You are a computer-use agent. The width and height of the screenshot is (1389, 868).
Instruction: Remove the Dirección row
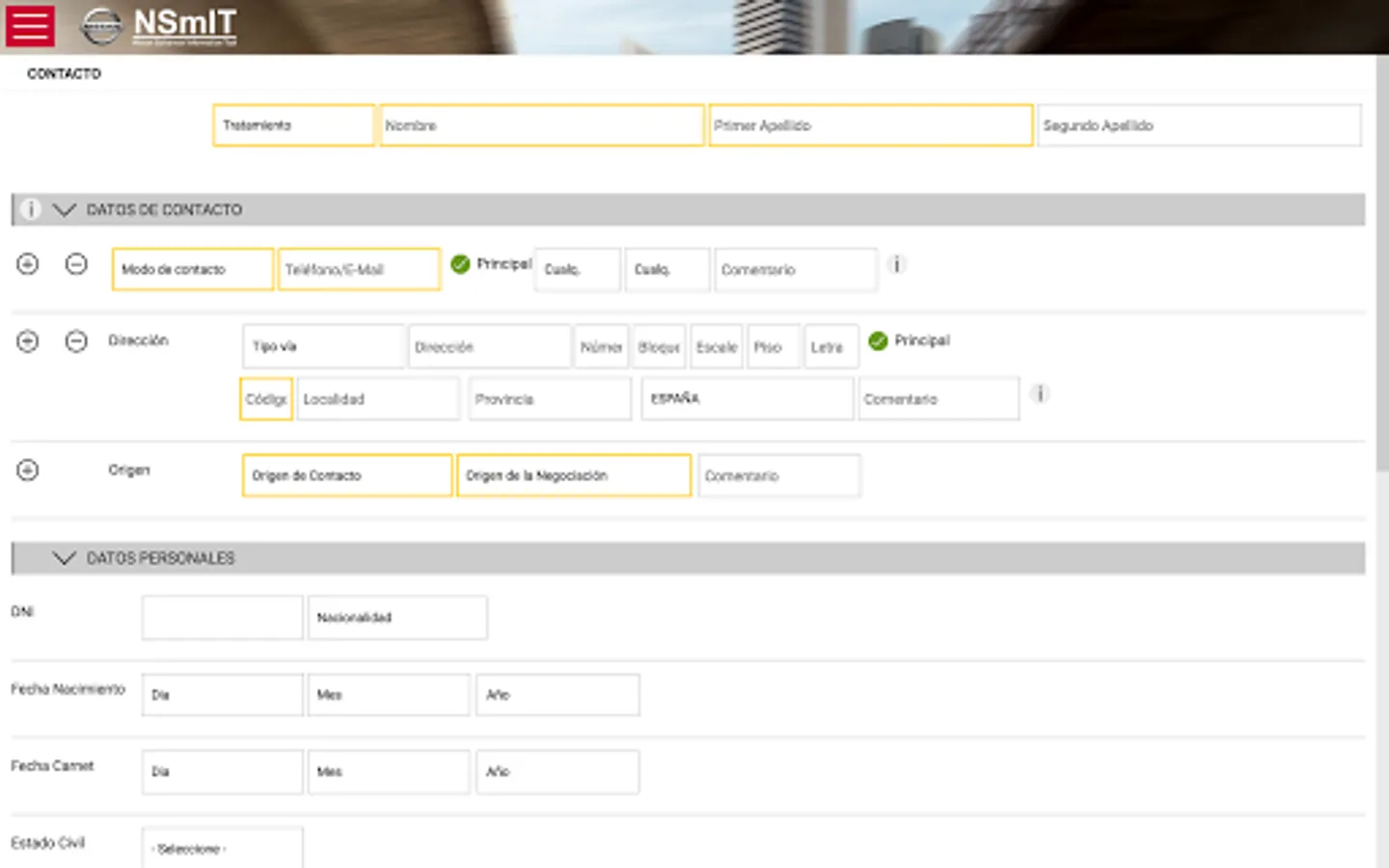[x=76, y=341]
